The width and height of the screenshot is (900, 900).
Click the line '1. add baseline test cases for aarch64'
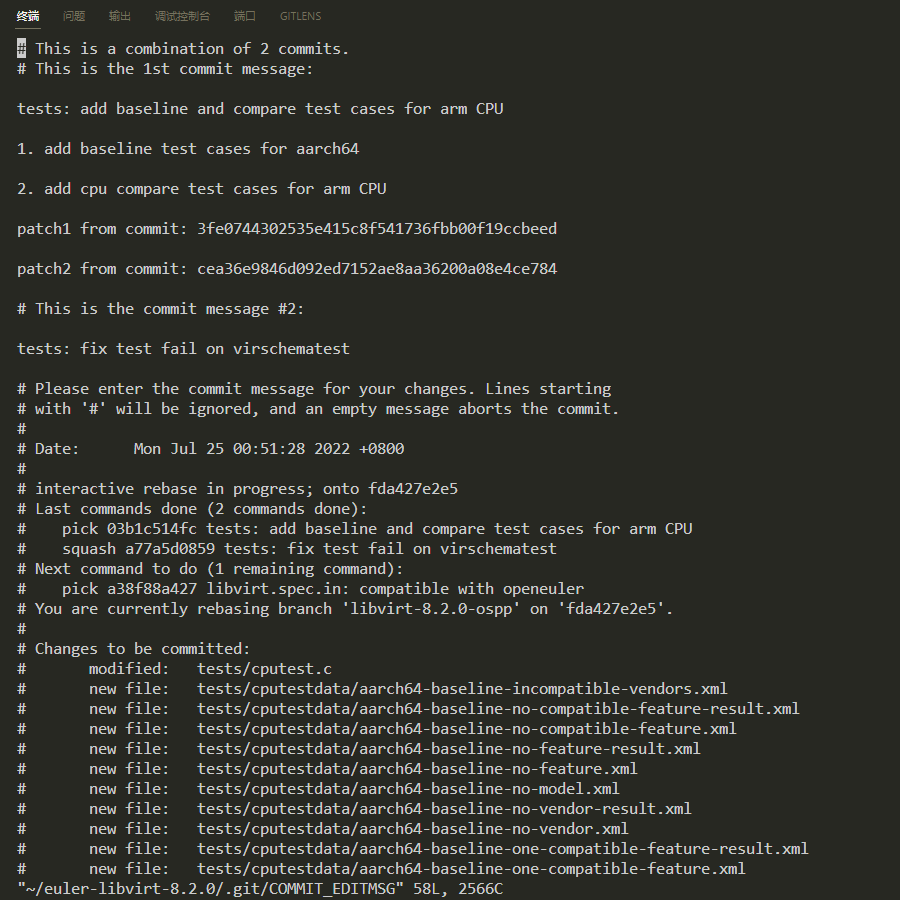click(188, 149)
